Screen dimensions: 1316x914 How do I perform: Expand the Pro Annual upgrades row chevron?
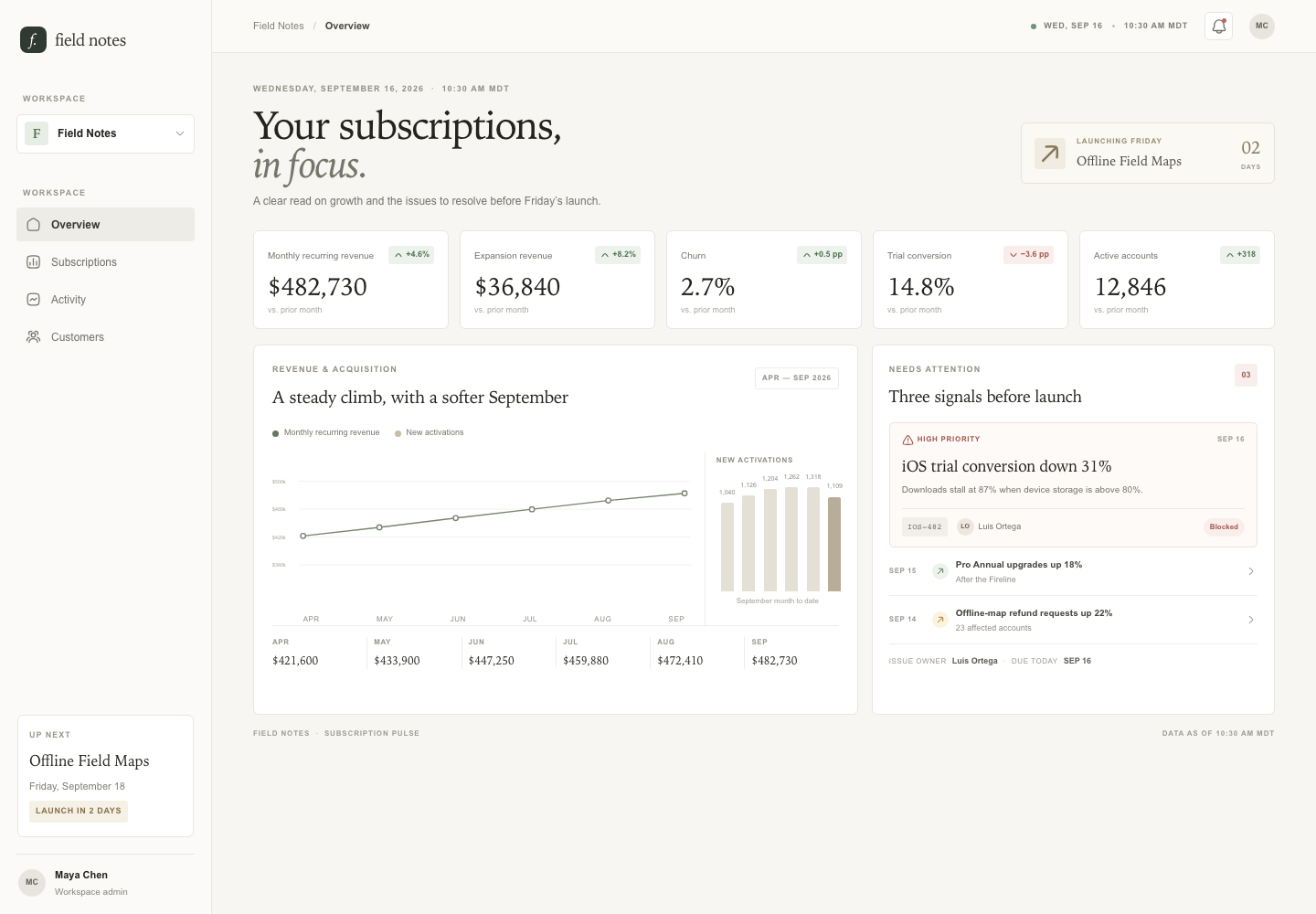click(x=1251, y=571)
